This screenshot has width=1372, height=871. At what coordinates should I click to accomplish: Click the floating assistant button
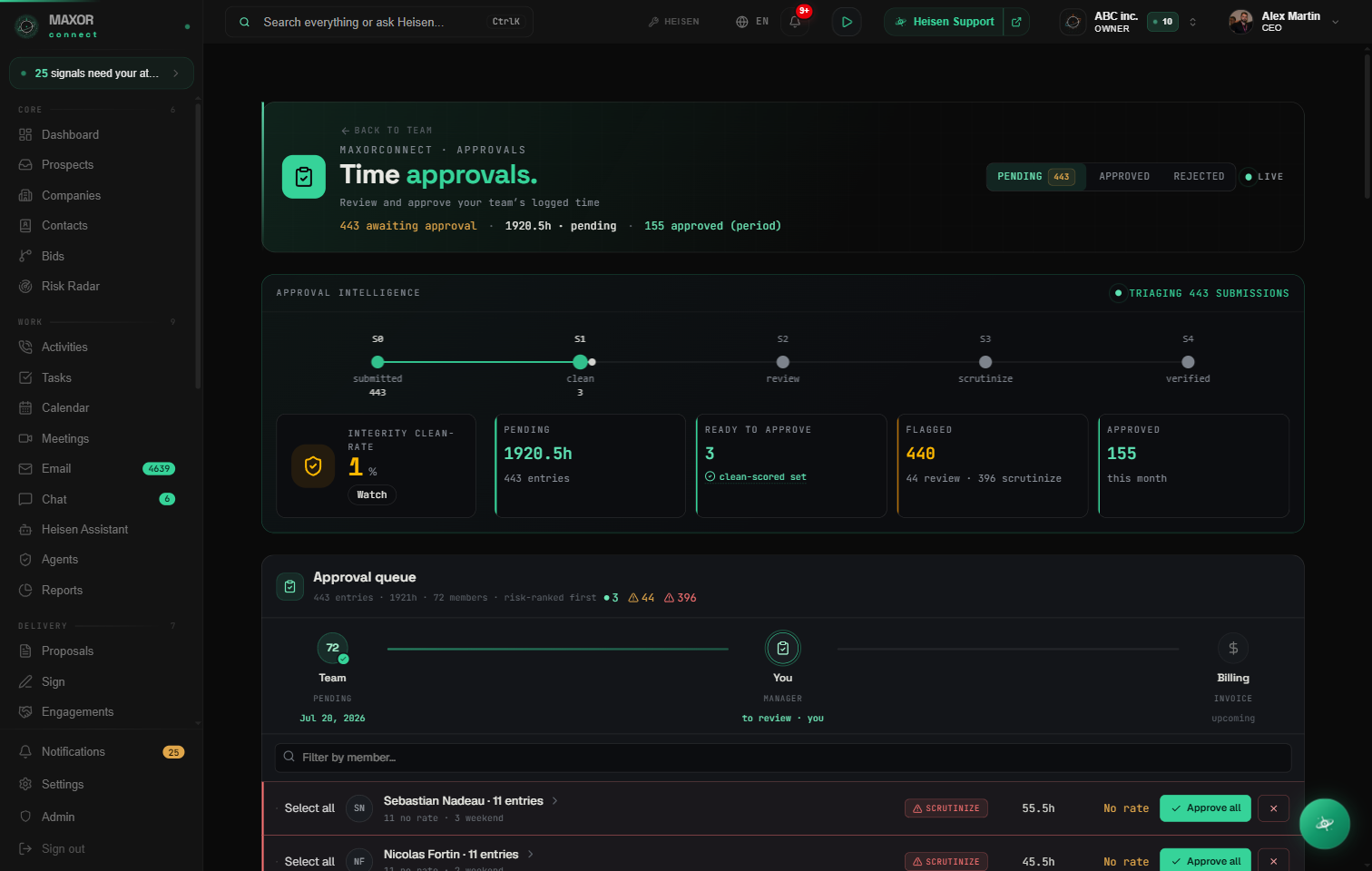pos(1325,824)
